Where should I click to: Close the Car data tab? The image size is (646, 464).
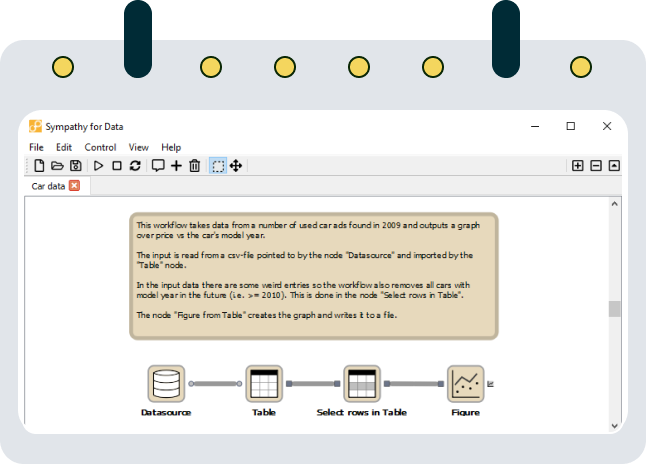75,186
